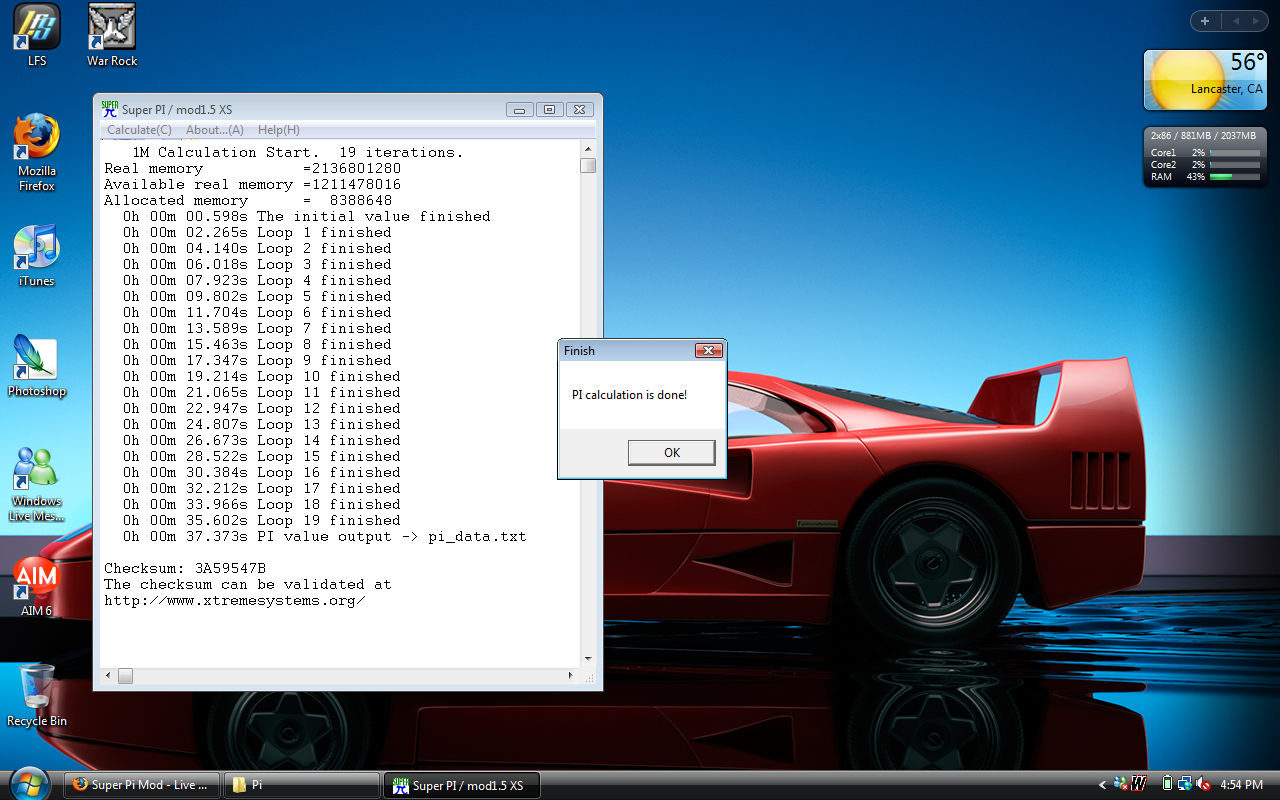This screenshot has width=1280, height=800.
Task: Click the "The initial value finished" line
Action: tap(306, 216)
